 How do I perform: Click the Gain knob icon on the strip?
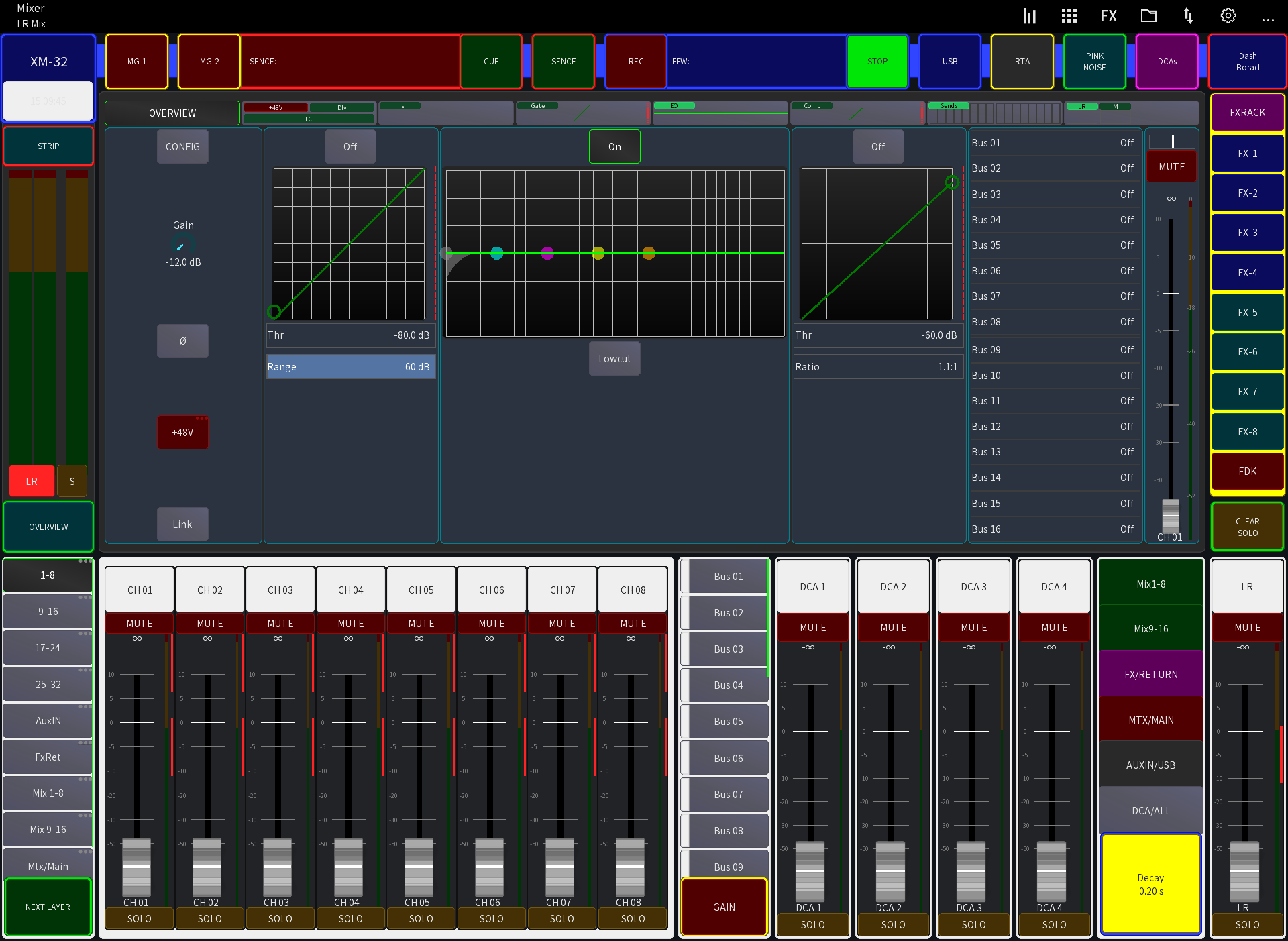click(x=182, y=245)
